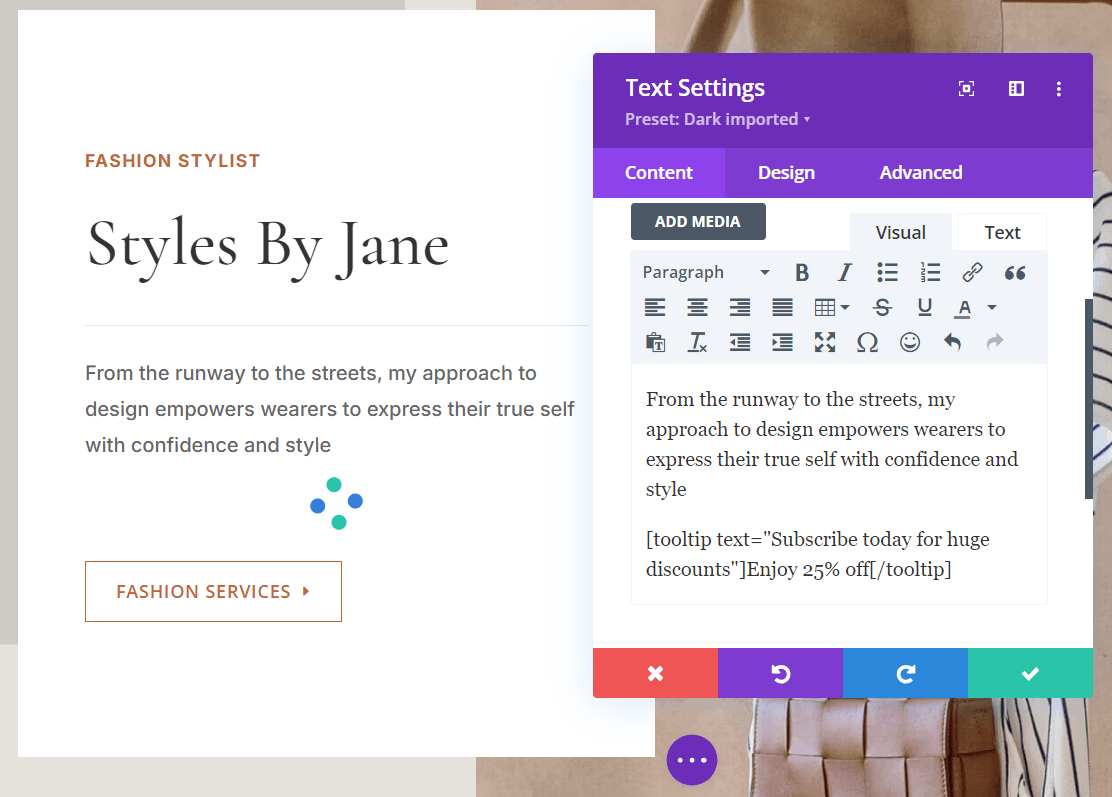Click inside the tooltip shortcode text

coord(817,554)
